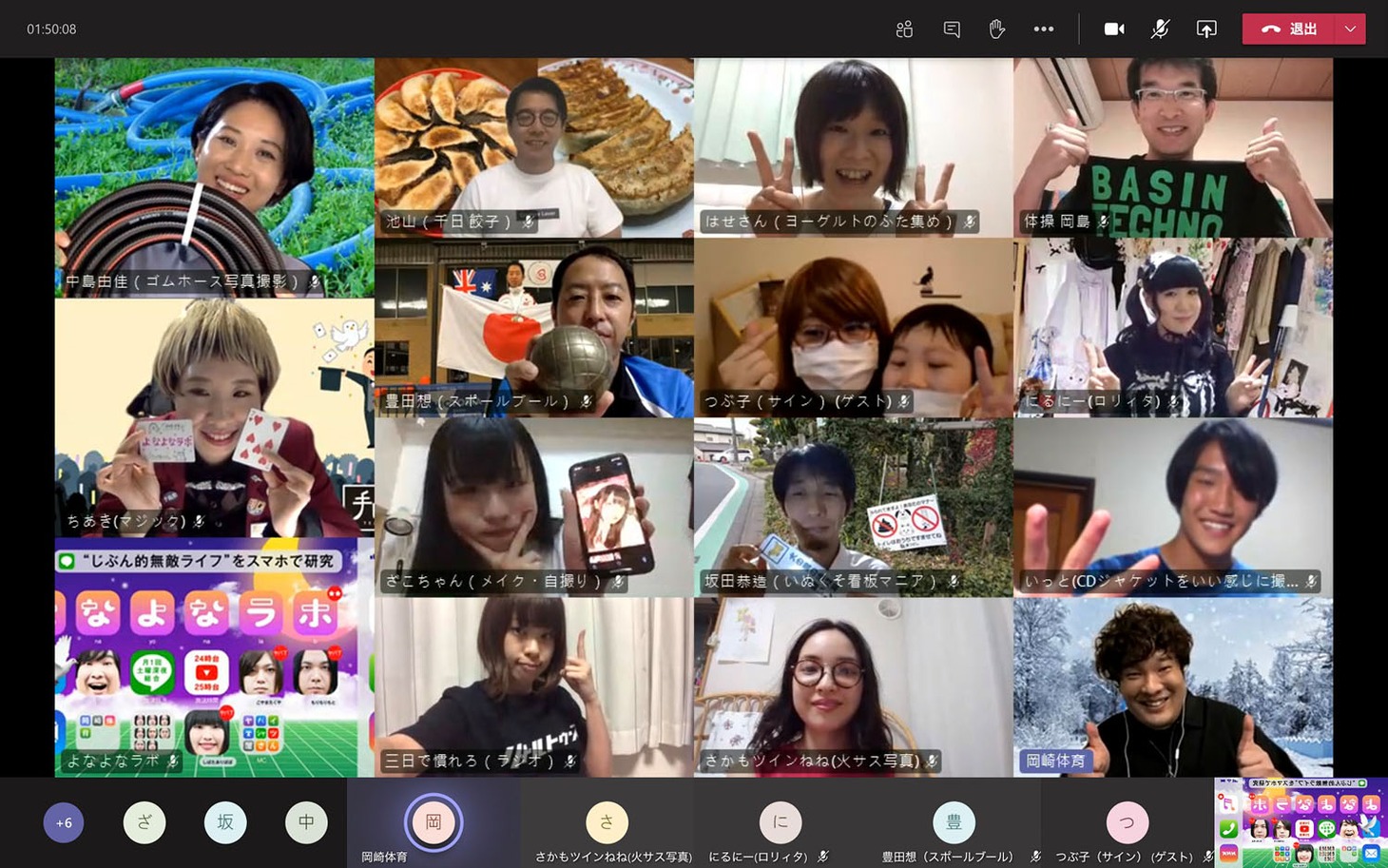The width and height of the screenshot is (1388, 868).
Task: Select さかもツインねね avatar in bottom strip
Action: [x=607, y=822]
